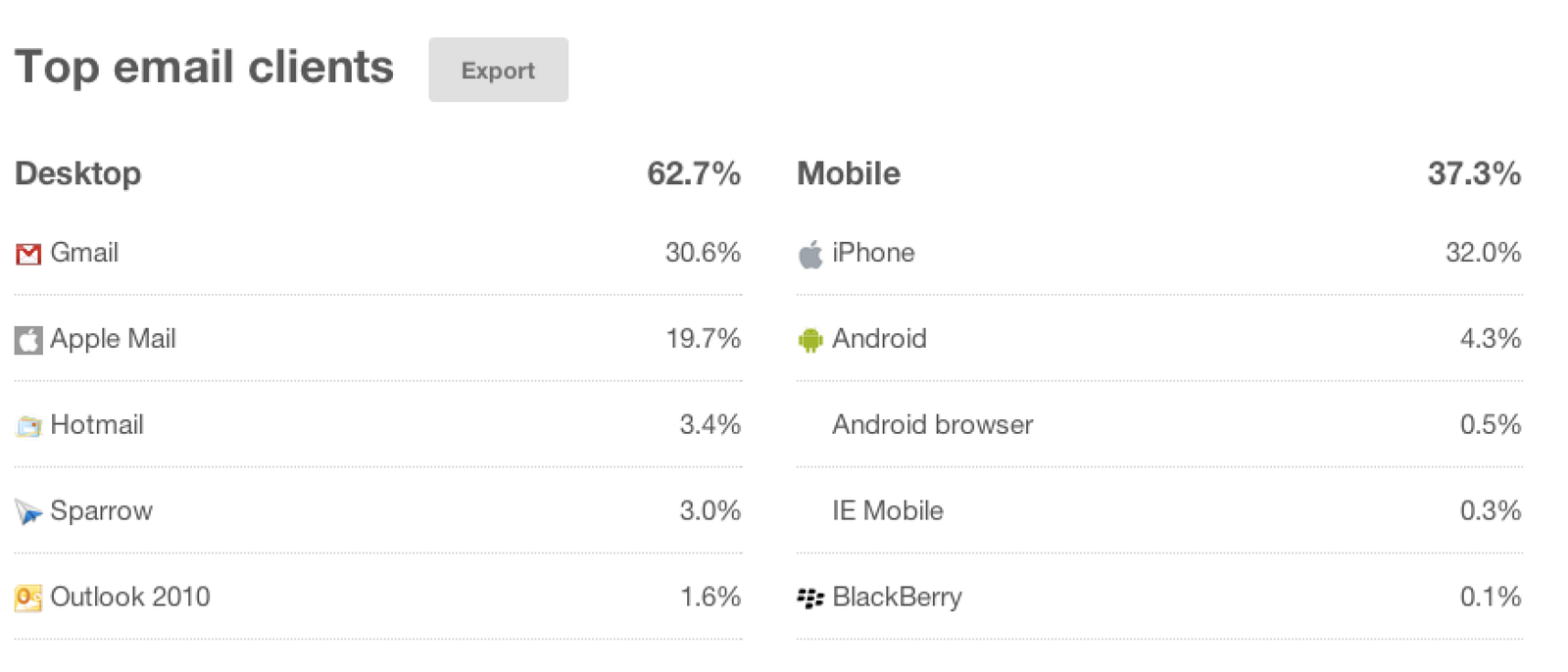The image size is (1568, 672).
Task: Click the green Android robot icon
Action: [810, 340]
